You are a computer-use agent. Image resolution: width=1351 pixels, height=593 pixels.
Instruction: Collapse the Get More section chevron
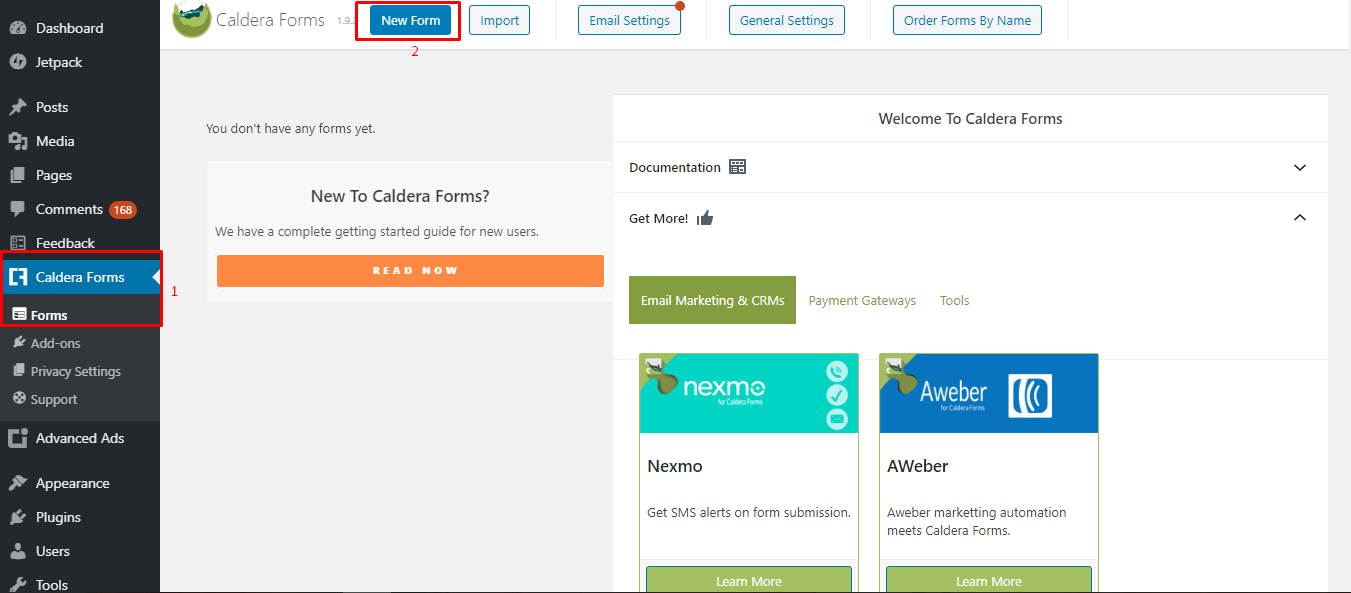point(1300,217)
